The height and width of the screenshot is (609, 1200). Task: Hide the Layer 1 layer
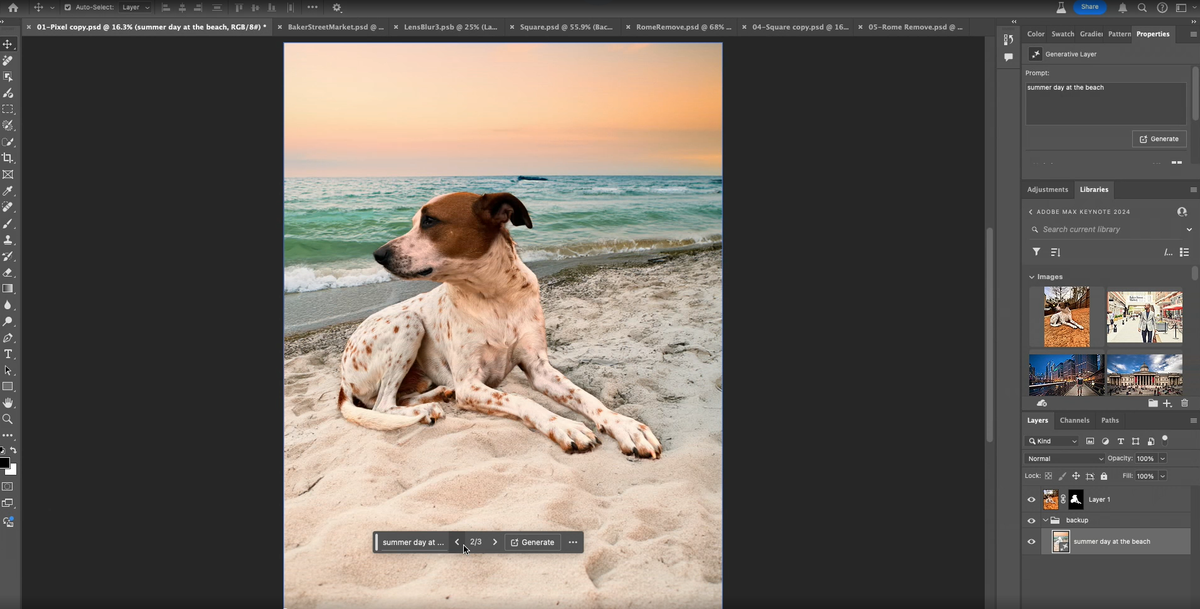(1031, 499)
